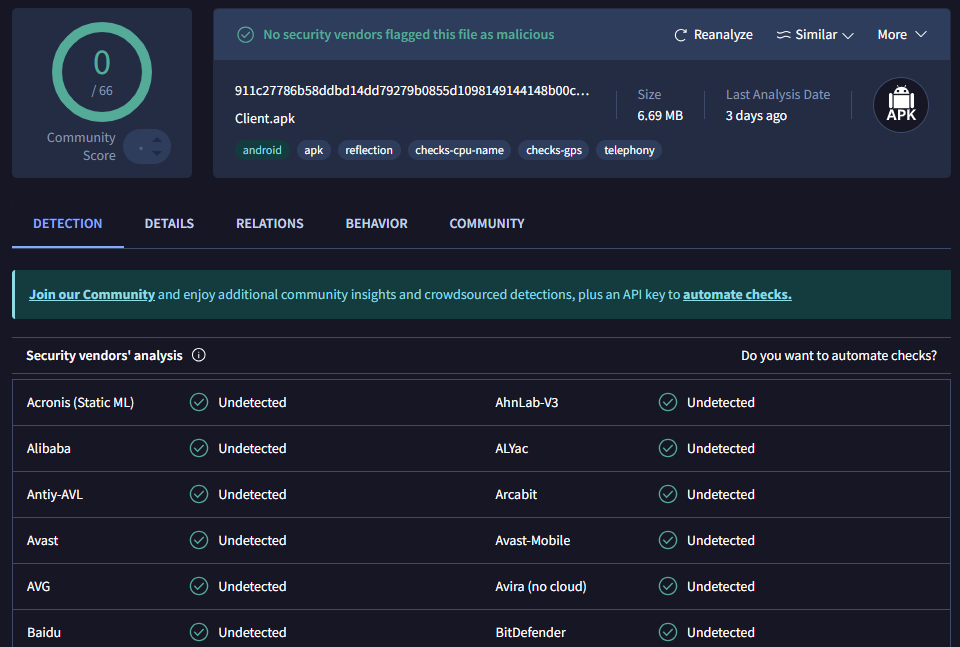This screenshot has height=647, width=960.
Task: Open the Behavior tab
Action: pyautogui.click(x=376, y=224)
